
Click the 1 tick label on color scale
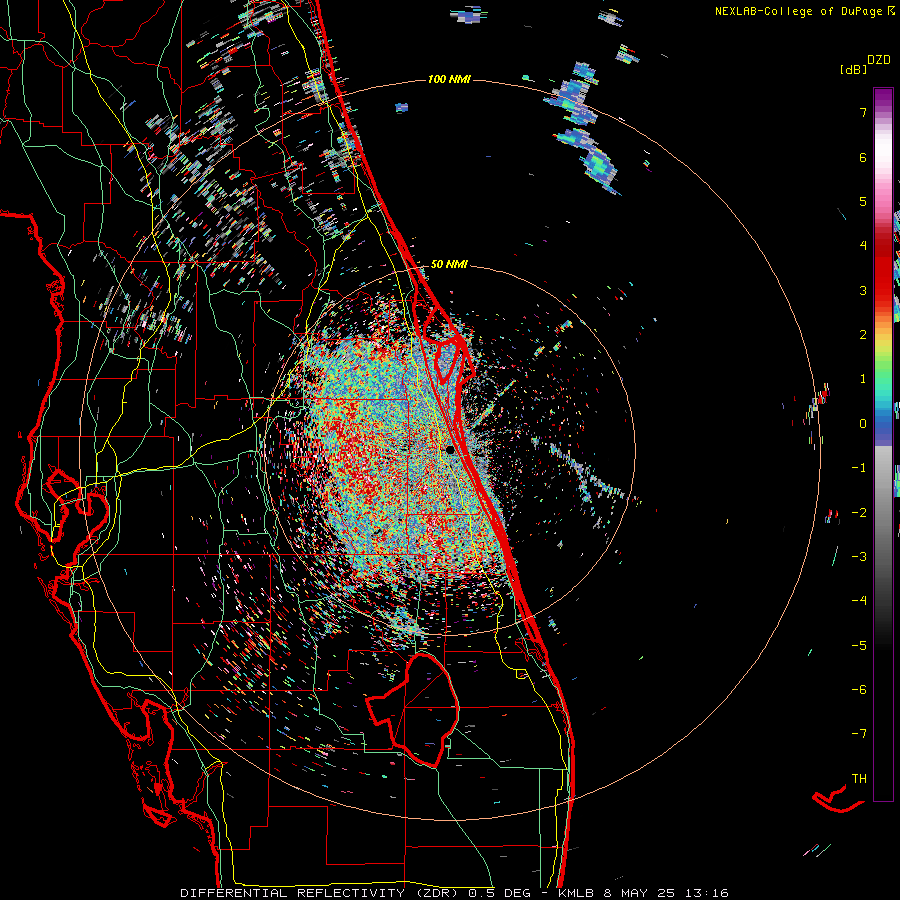pyautogui.click(x=863, y=379)
